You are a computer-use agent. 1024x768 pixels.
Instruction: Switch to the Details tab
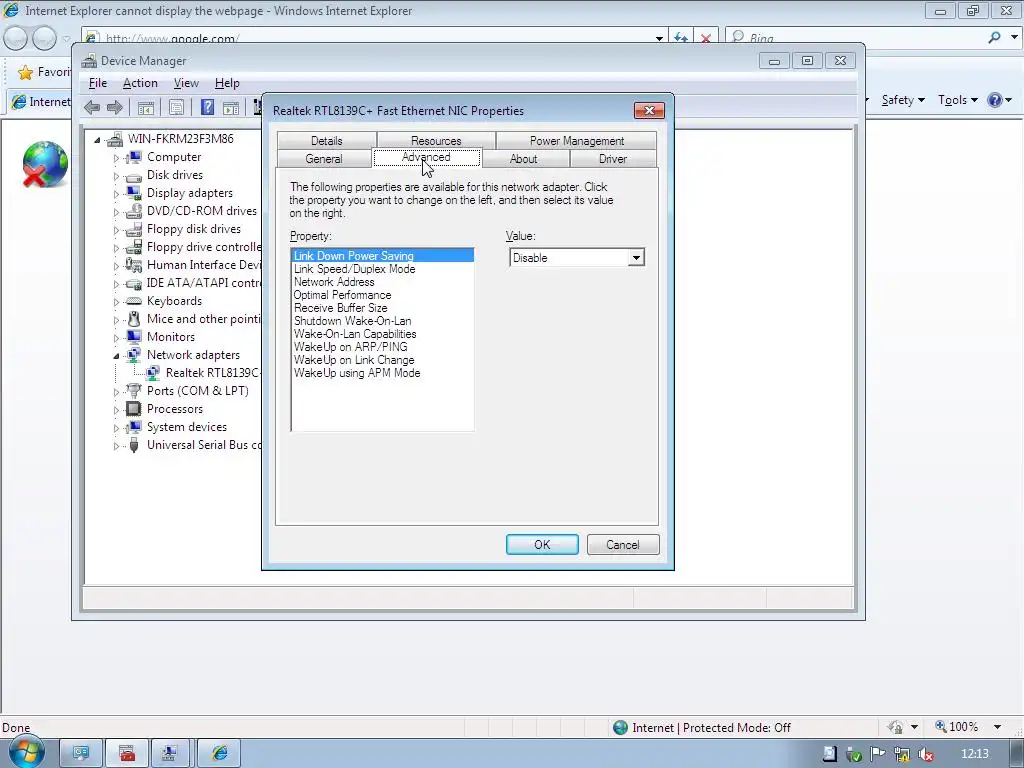[x=327, y=140]
